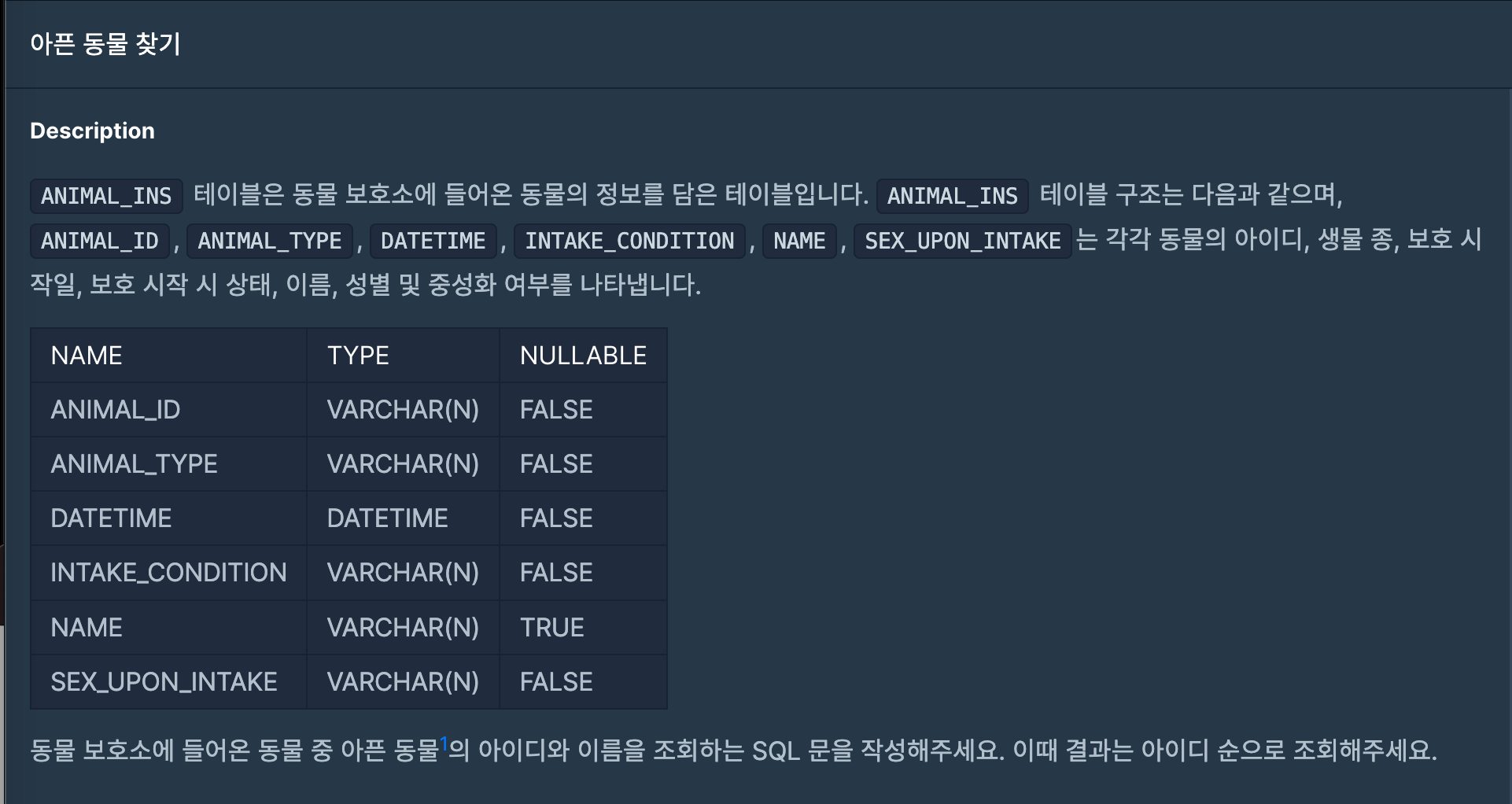
Task: Click the TRUE value in NULLABLE column
Action: pyautogui.click(x=552, y=628)
